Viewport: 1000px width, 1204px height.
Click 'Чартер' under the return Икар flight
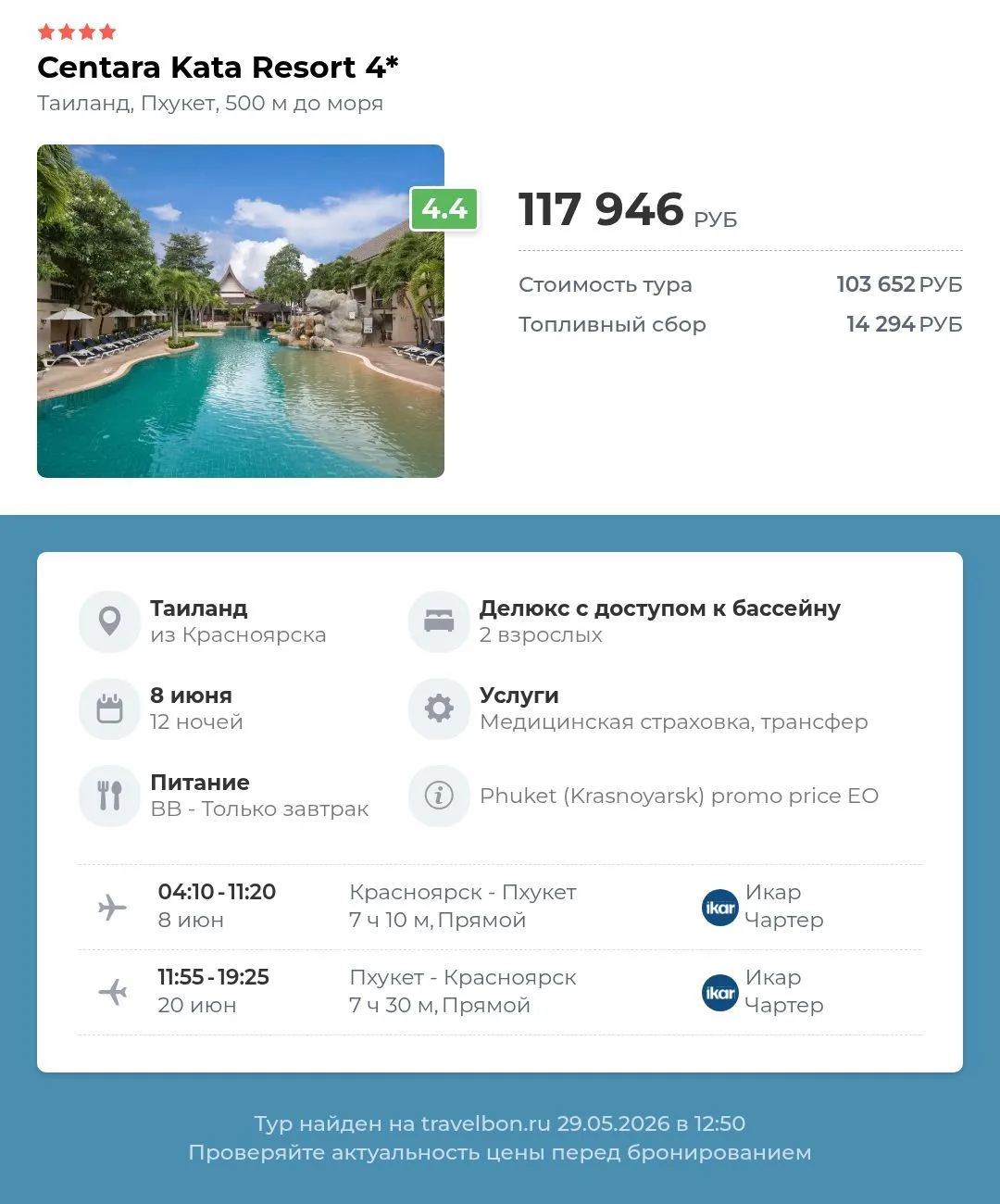(x=784, y=1006)
